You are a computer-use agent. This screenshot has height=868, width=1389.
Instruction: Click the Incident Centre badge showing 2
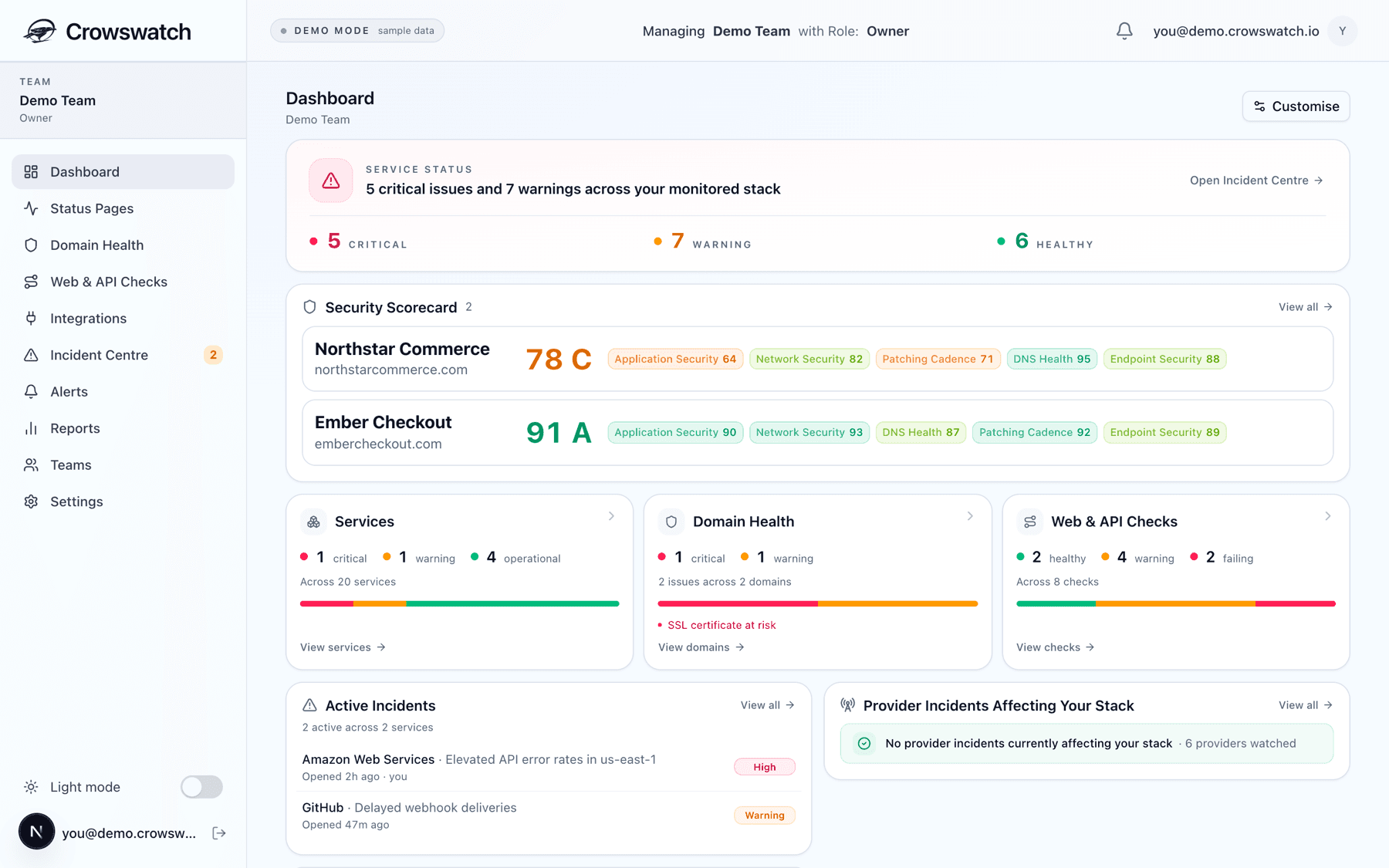coord(213,355)
